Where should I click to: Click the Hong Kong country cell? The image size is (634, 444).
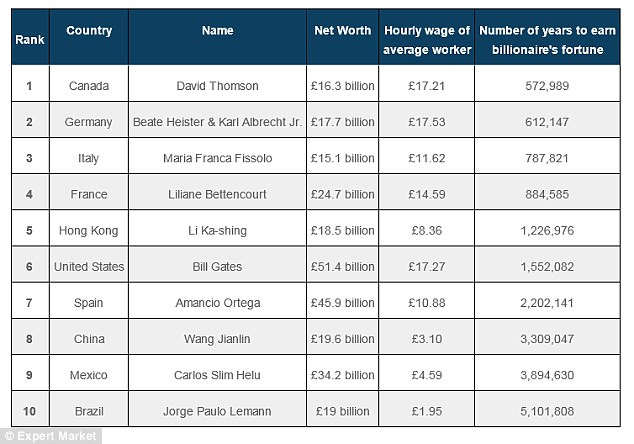click(x=89, y=230)
